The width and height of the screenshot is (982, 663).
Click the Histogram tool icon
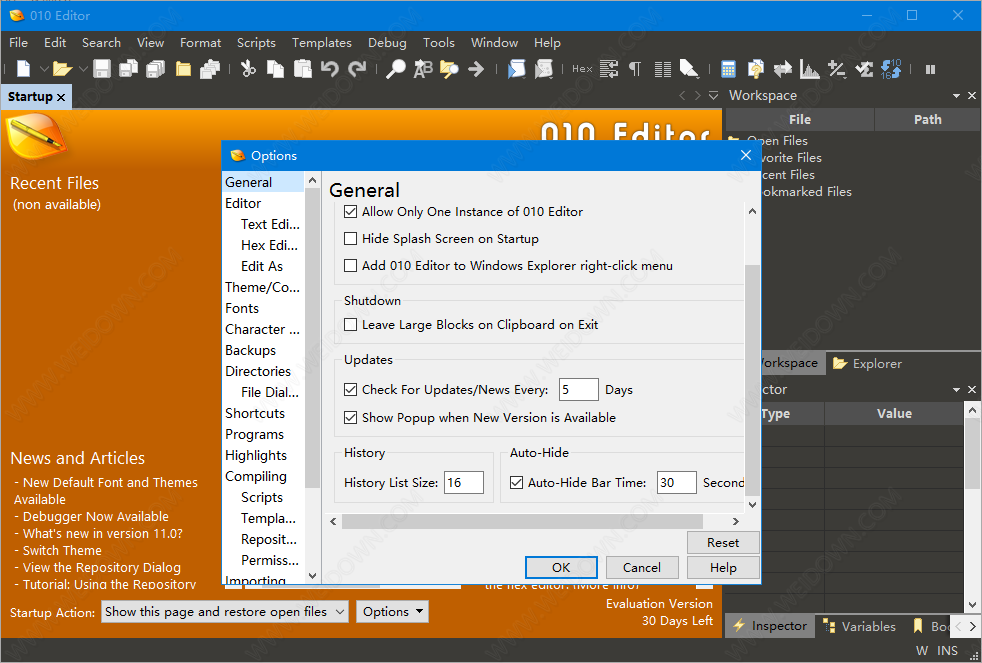(809, 69)
